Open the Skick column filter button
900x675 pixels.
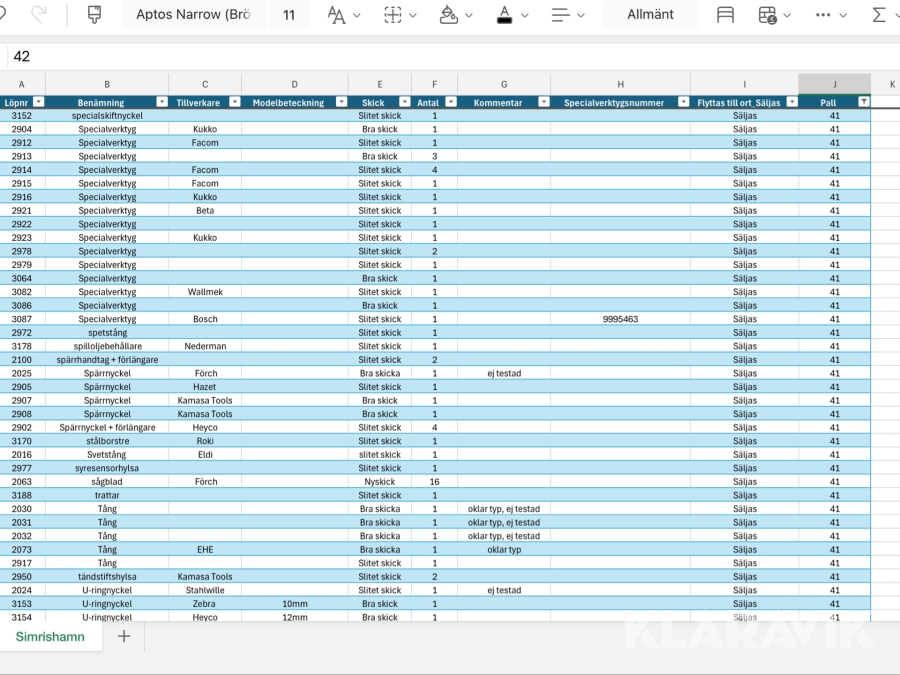pyautogui.click(x=404, y=102)
